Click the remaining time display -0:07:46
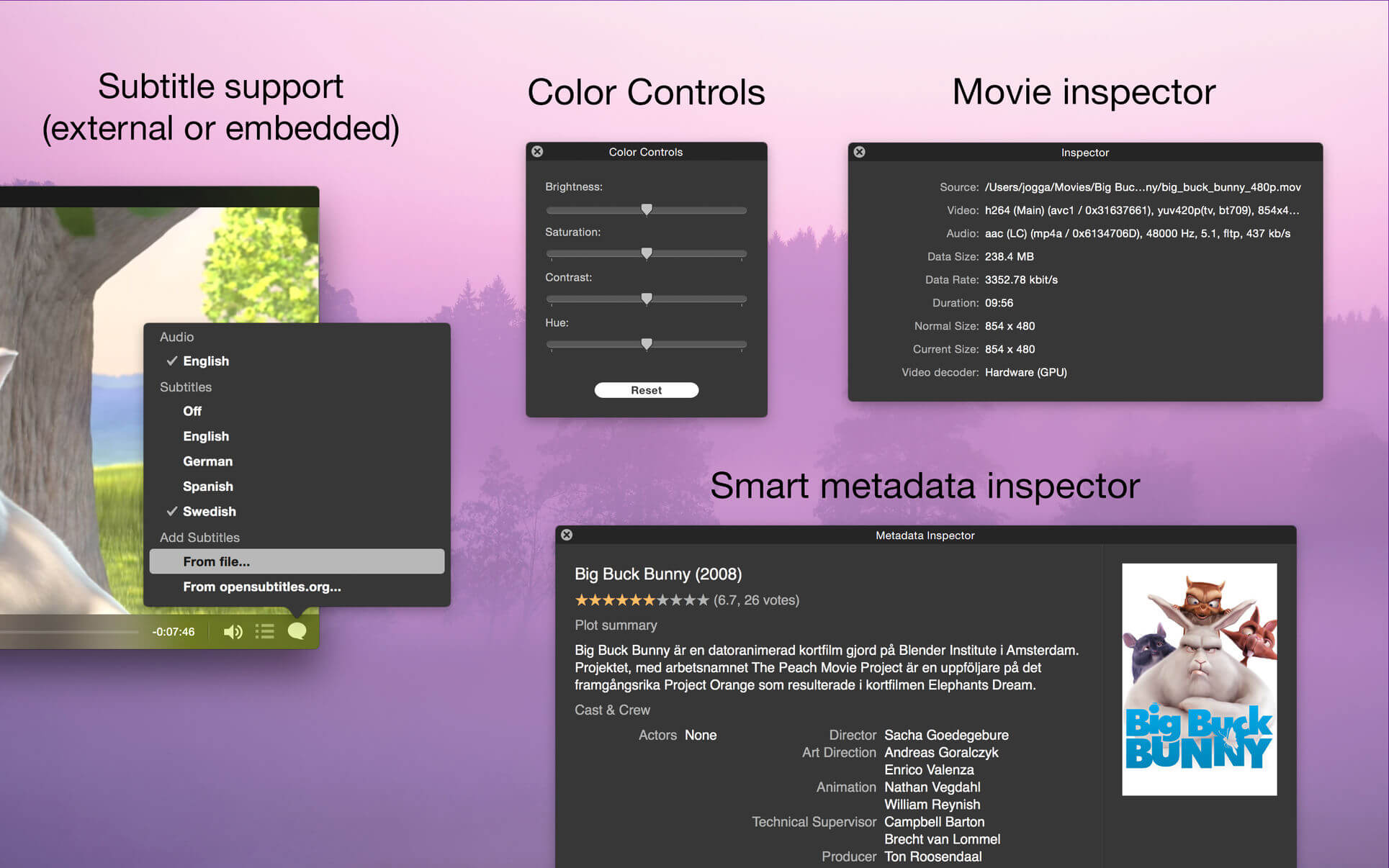Screen dimensions: 1389x868 pos(174,632)
